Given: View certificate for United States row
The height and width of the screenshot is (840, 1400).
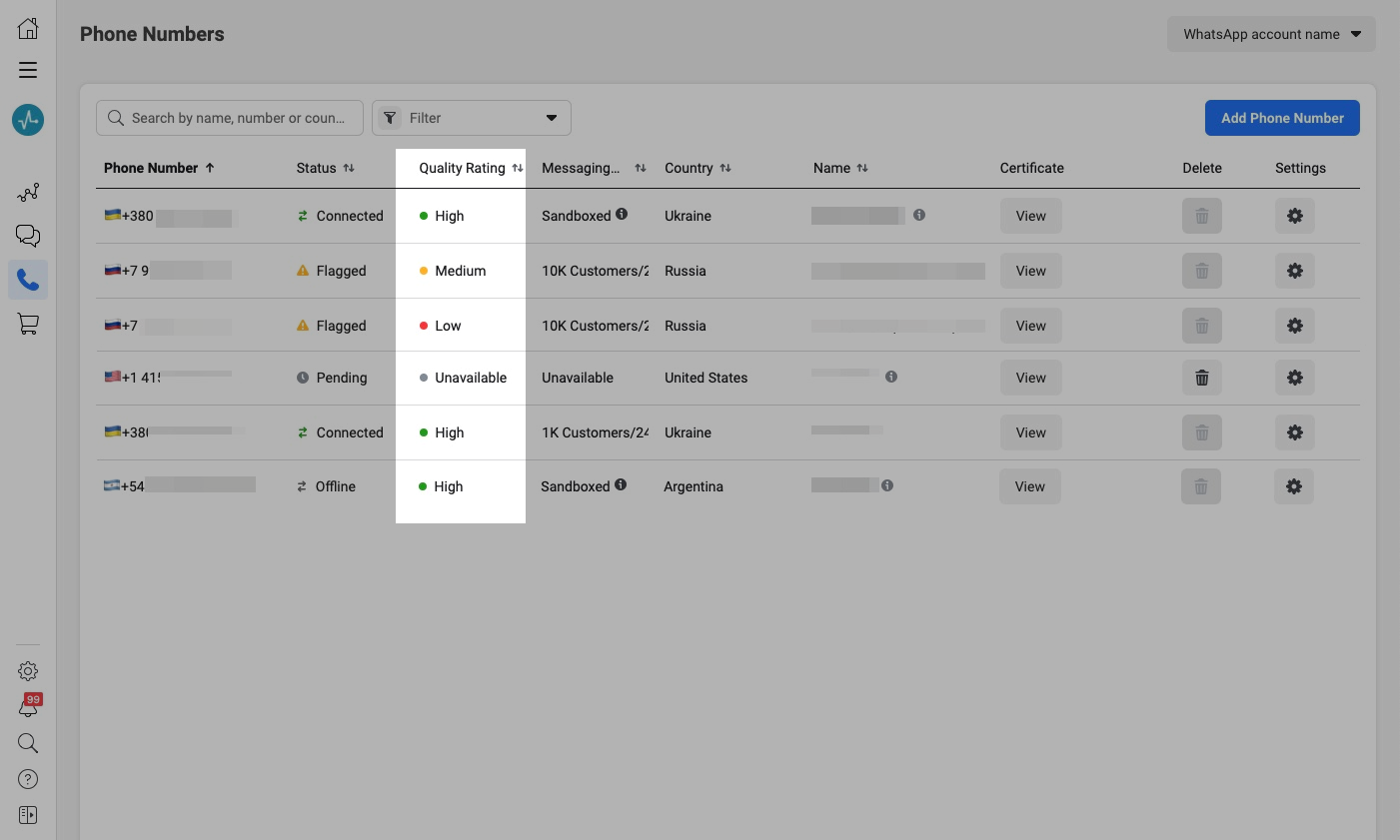Looking at the screenshot, I should pos(1031,378).
